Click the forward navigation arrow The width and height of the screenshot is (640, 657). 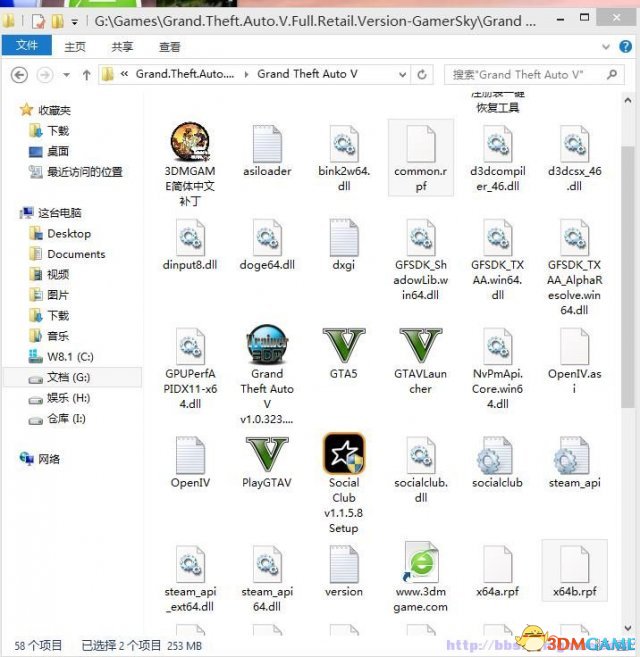[45, 75]
